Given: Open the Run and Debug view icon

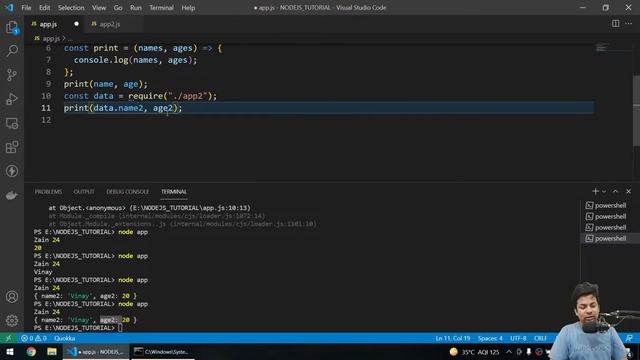Looking at the screenshot, I should 12,99.
